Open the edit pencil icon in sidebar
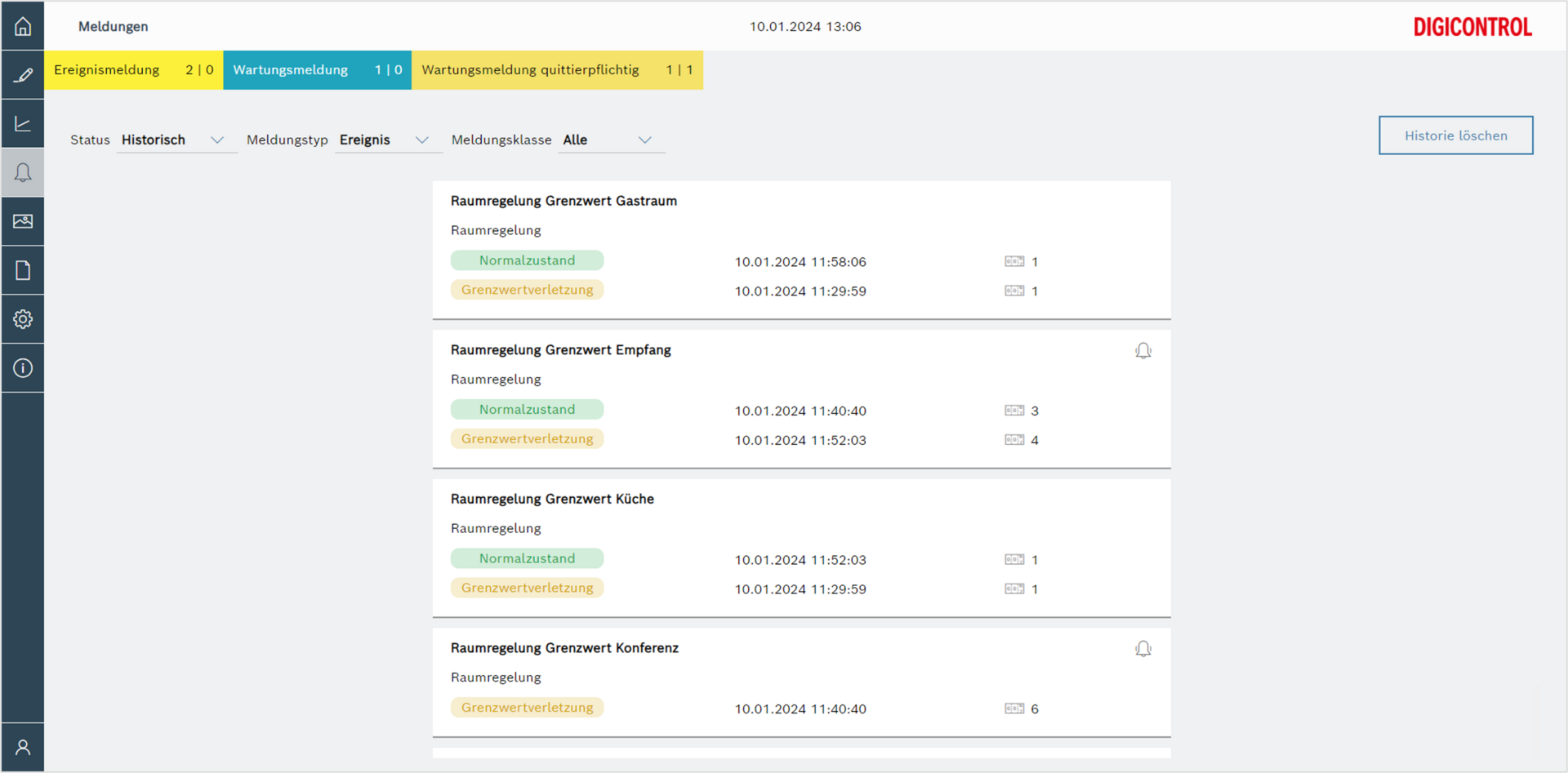This screenshot has height=773, width=1568. click(23, 75)
